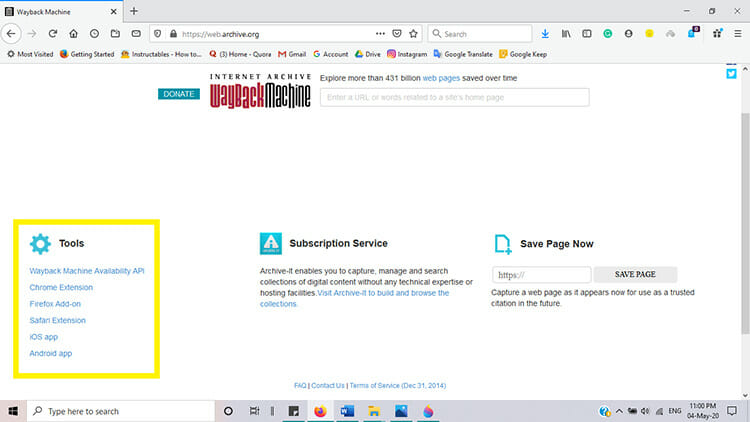Screen dimensions: 750x422
Task: Open Microsoft Word from taskbar
Action: coord(347,411)
